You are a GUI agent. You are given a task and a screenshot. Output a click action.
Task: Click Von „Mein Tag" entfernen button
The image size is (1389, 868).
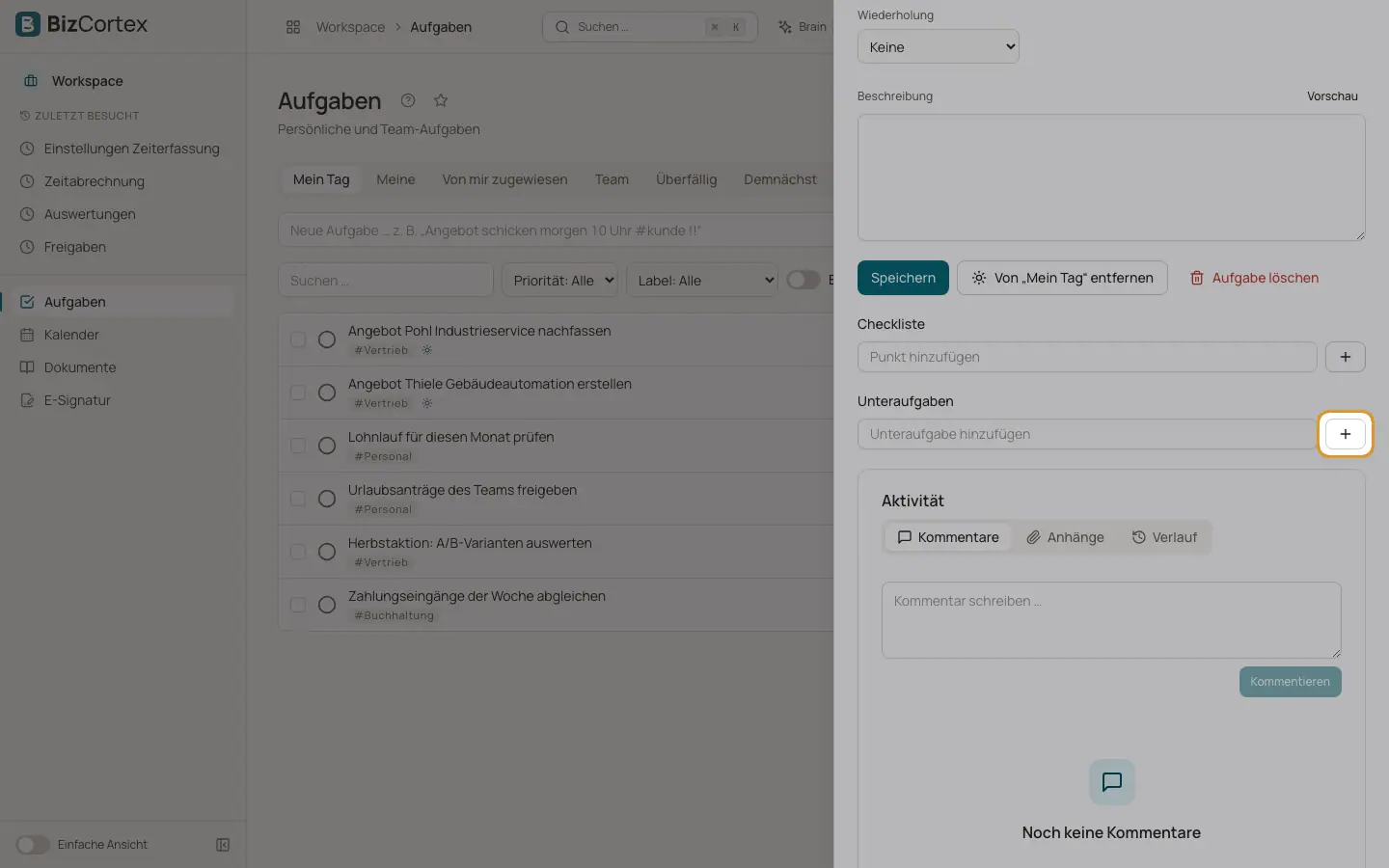click(1062, 278)
